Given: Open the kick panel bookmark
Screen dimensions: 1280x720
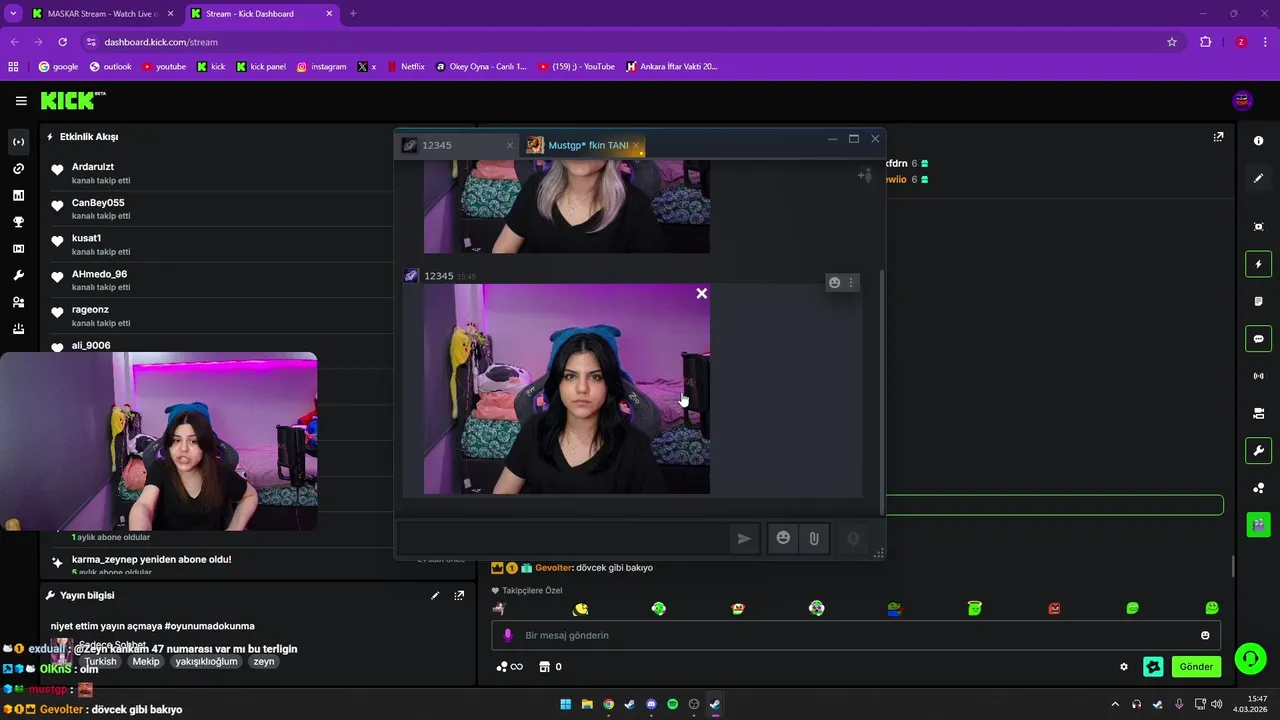Looking at the screenshot, I should (x=261, y=67).
